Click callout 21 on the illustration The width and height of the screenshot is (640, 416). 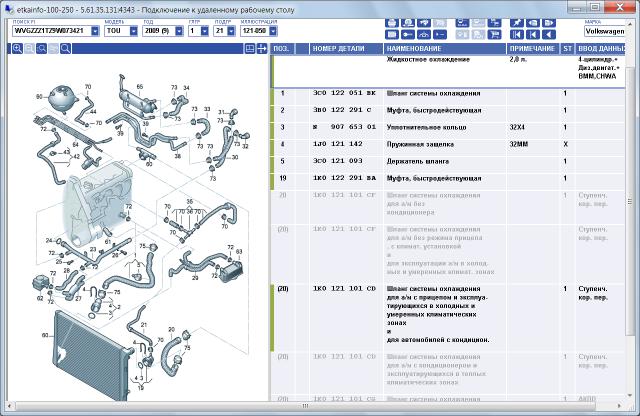click(144, 325)
